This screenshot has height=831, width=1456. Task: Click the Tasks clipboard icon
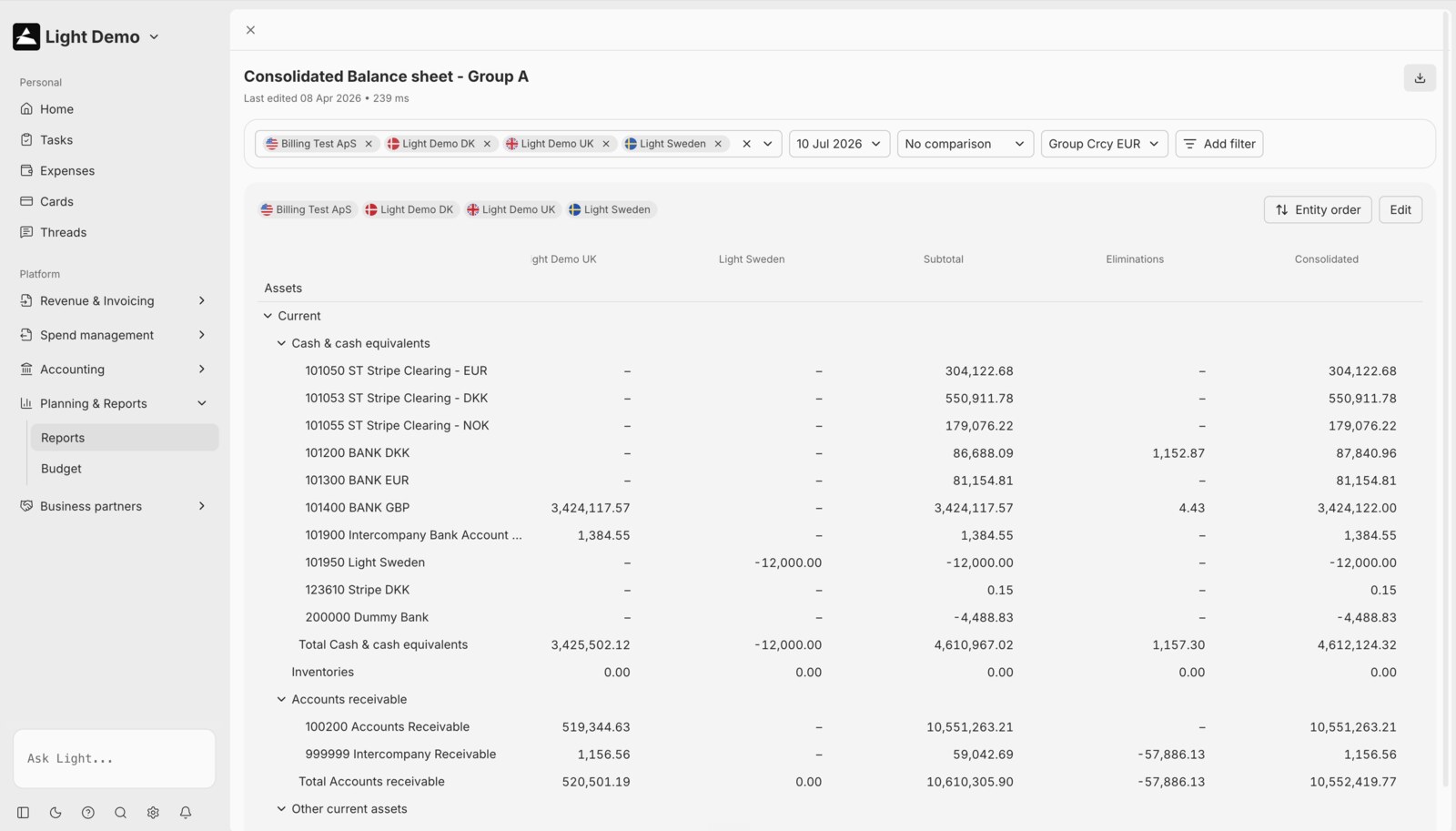point(26,140)
